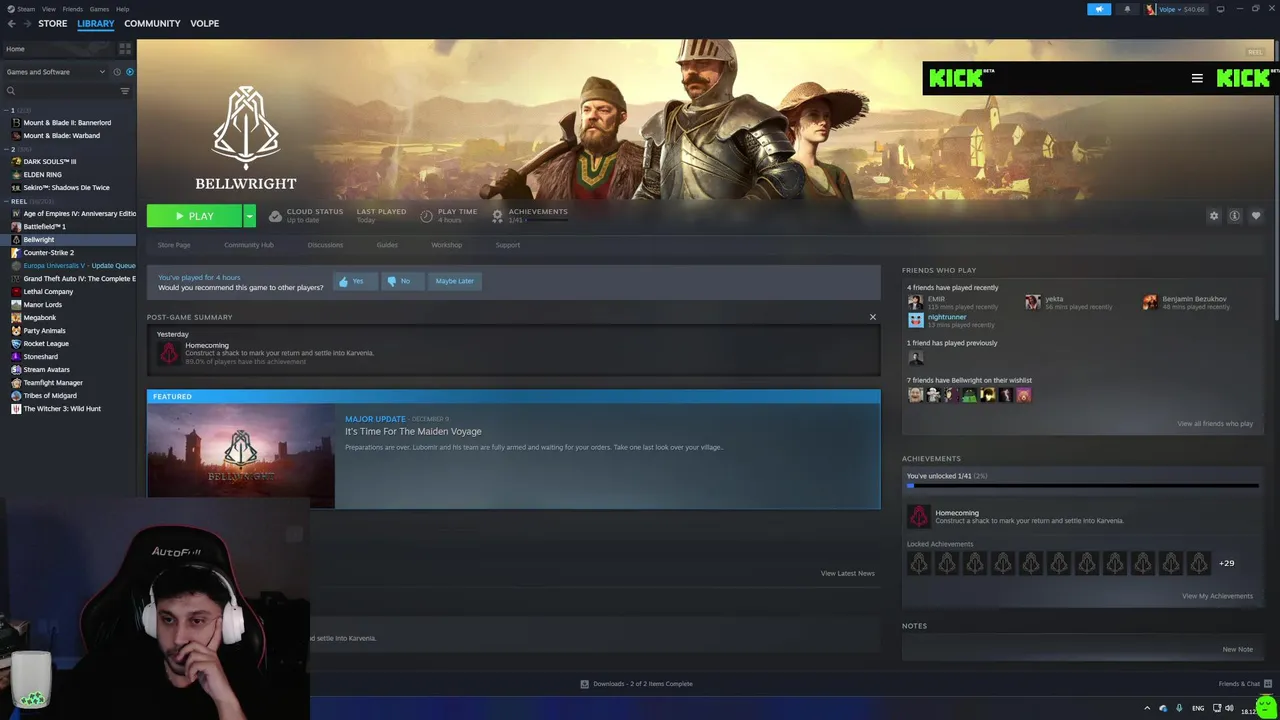Image resolution: width=1280 pixels, height=720 pixels.
Task: Open Community Hub link
Action: (249, 245)
